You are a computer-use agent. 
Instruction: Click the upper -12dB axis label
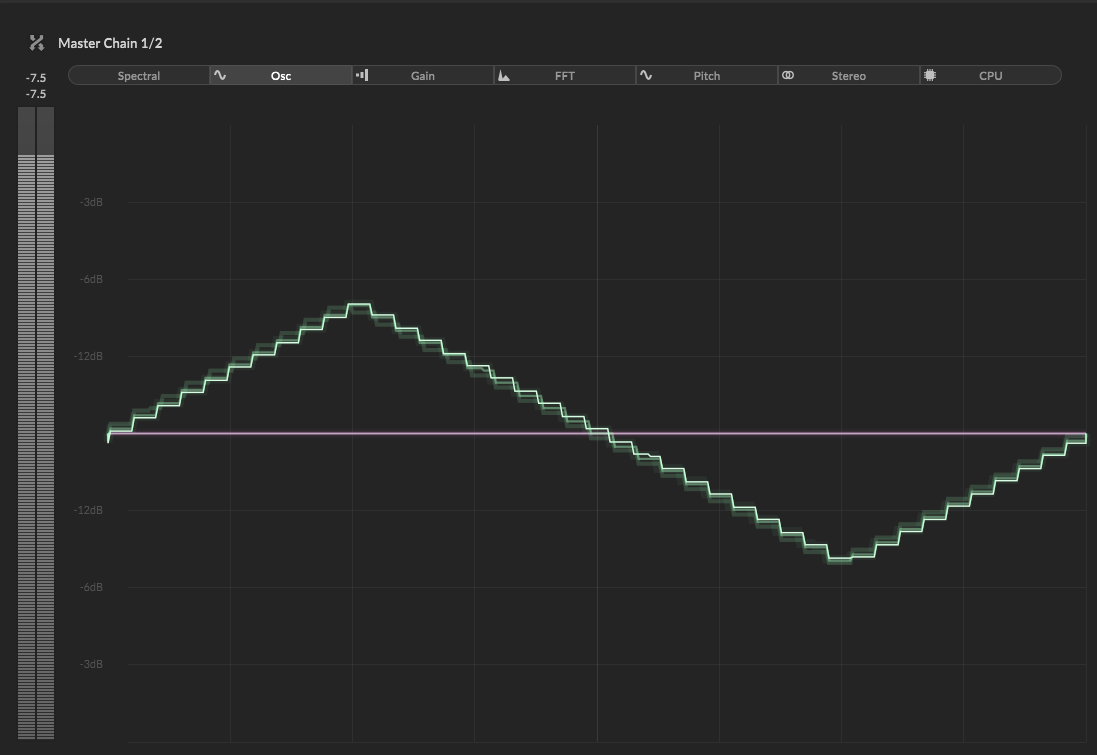(89, 357)
